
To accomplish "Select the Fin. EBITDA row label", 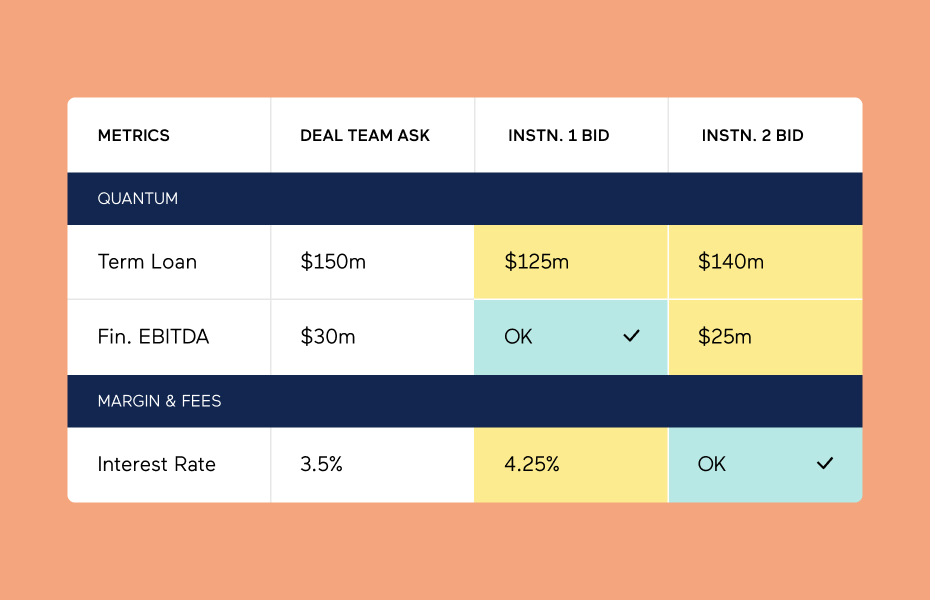I will click(x=153, y=337).
